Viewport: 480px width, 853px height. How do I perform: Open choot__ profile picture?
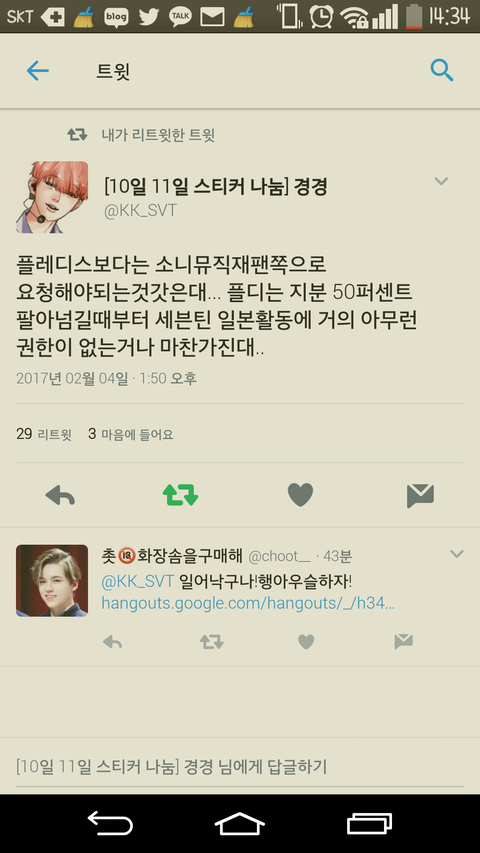52,580
